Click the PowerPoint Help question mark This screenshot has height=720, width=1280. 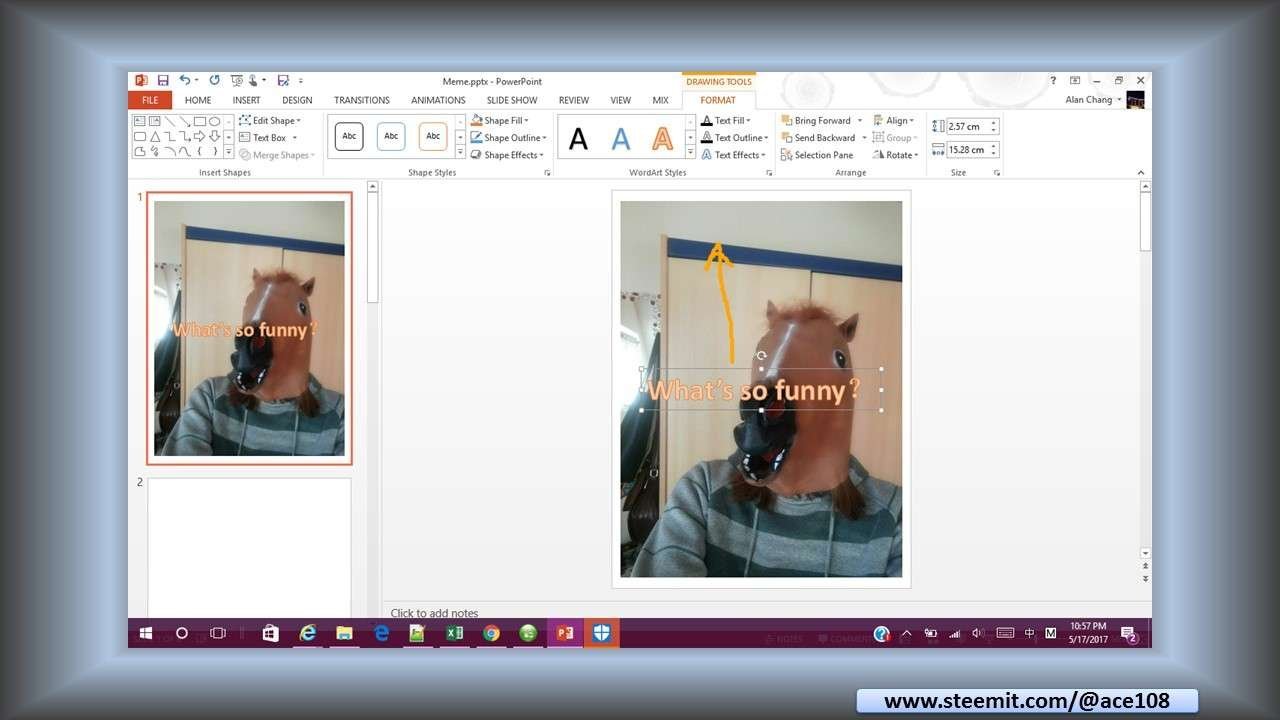(x=1053, y=81)
